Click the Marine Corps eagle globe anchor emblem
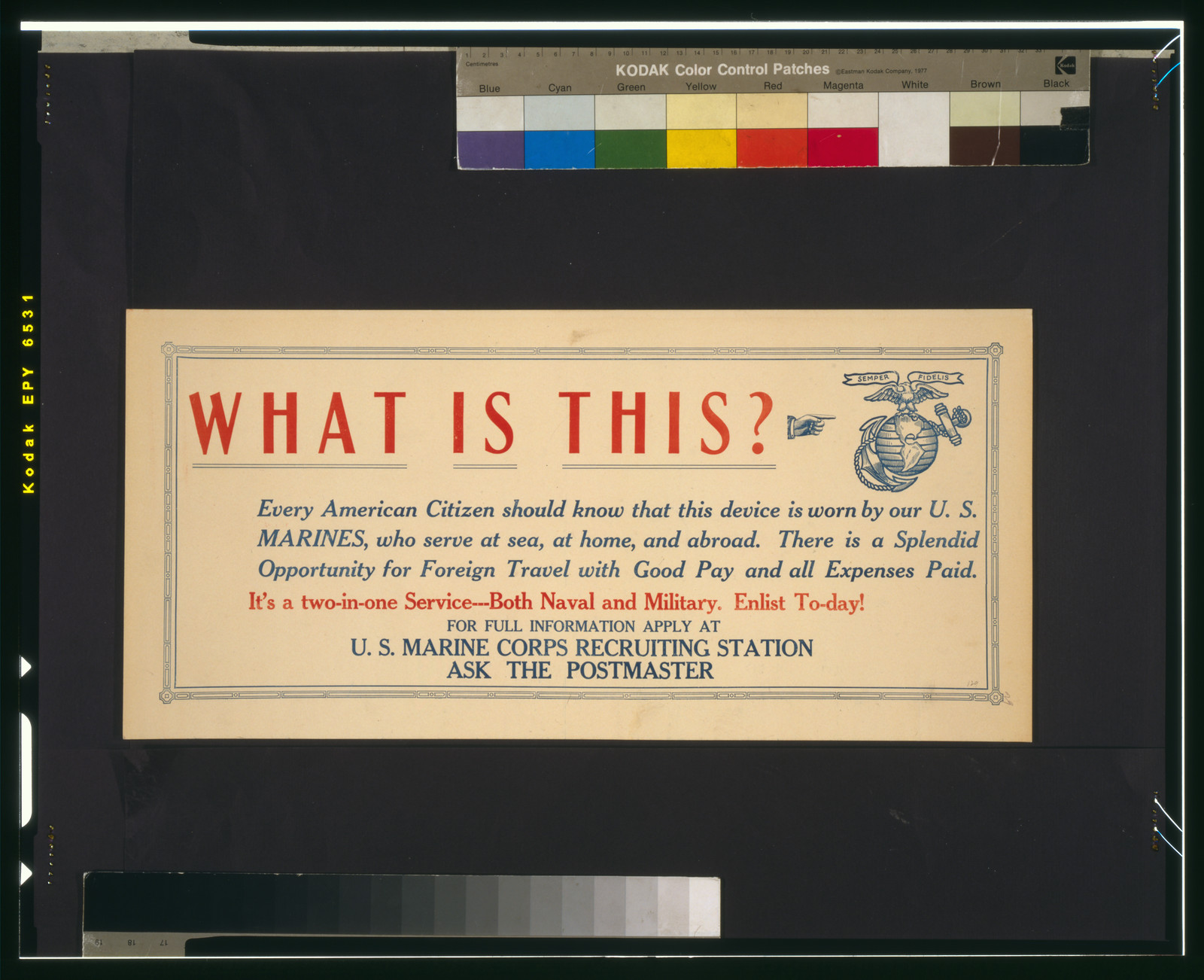 coord(909,432)
